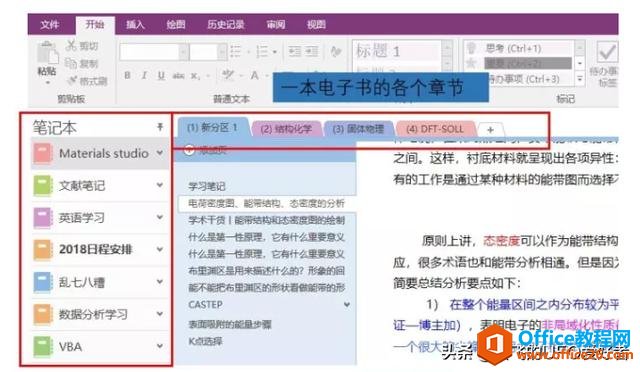Click the bulleted list icon
Viewport: 640px width, 372px height.
coord(236,52)
